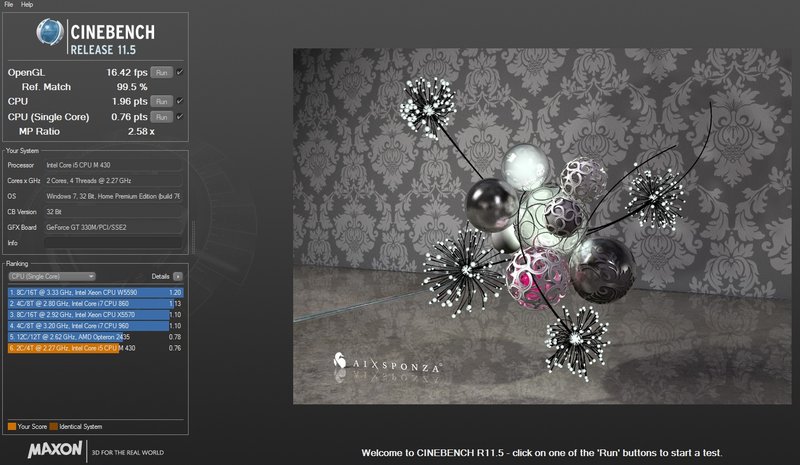Click the Cores x GHz field

click(113, 181)
